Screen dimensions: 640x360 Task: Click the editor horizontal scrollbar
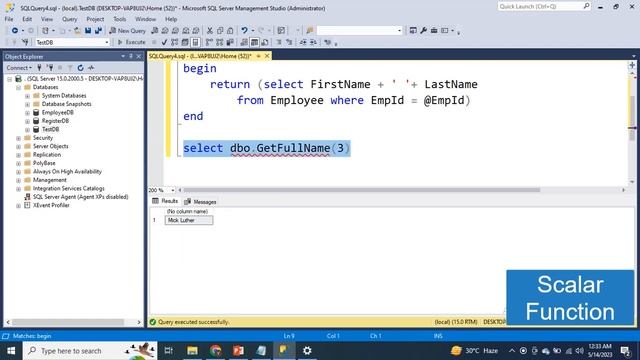[362, 190]
